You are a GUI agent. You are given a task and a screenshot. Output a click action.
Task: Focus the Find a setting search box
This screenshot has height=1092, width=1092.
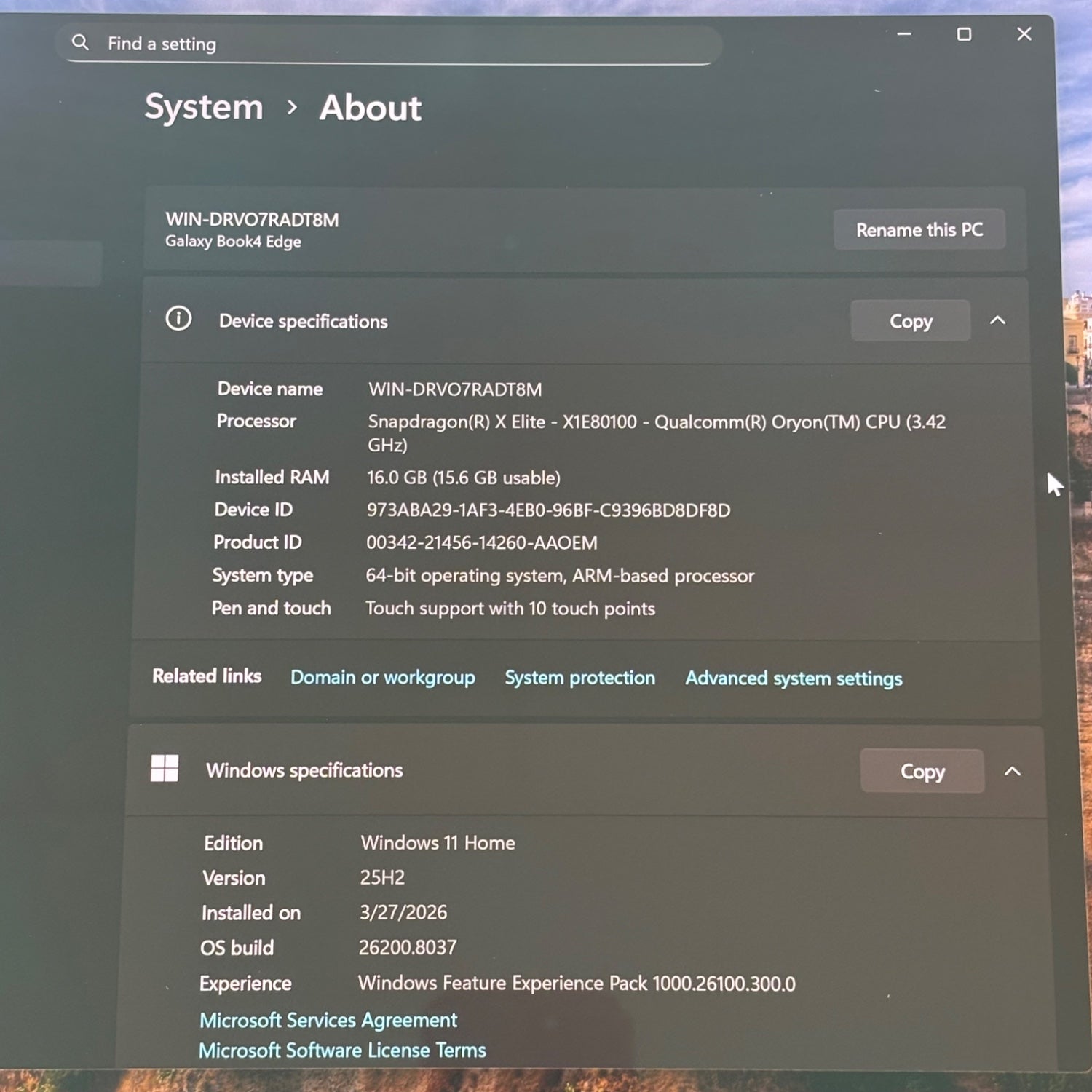[x=393, y=44]
